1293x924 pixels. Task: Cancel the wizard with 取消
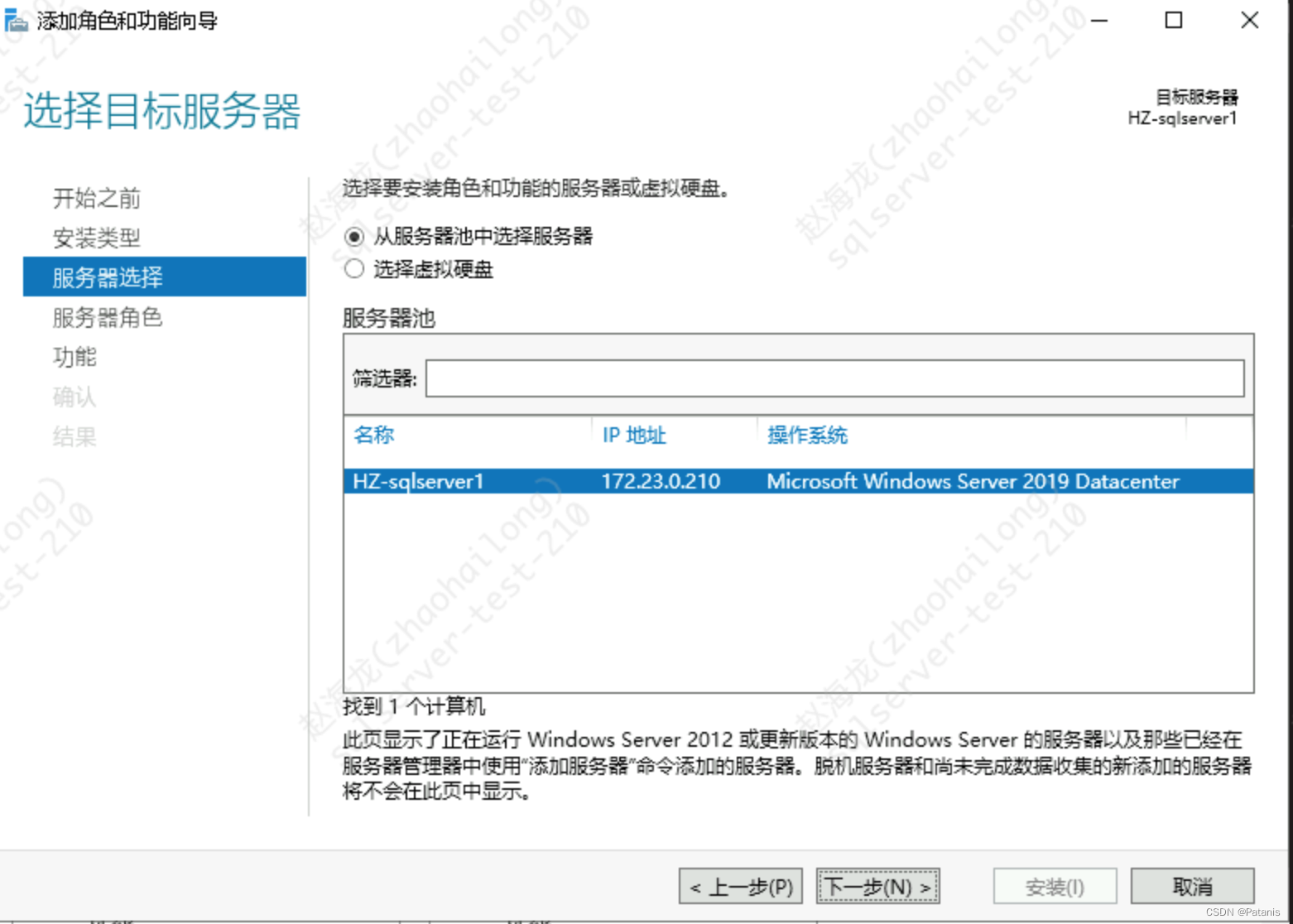[1192, 887]
